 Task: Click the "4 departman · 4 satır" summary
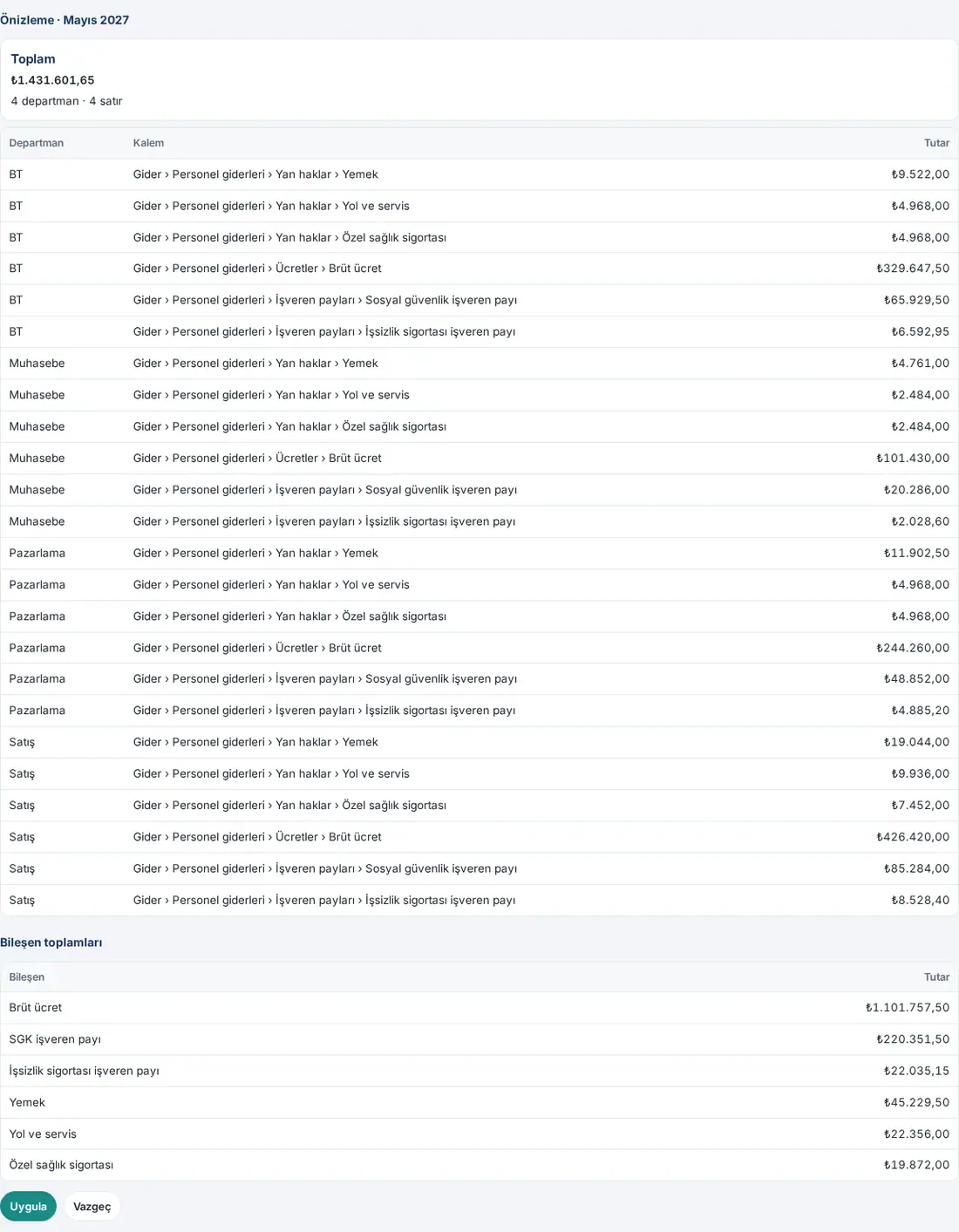point(66,101)
